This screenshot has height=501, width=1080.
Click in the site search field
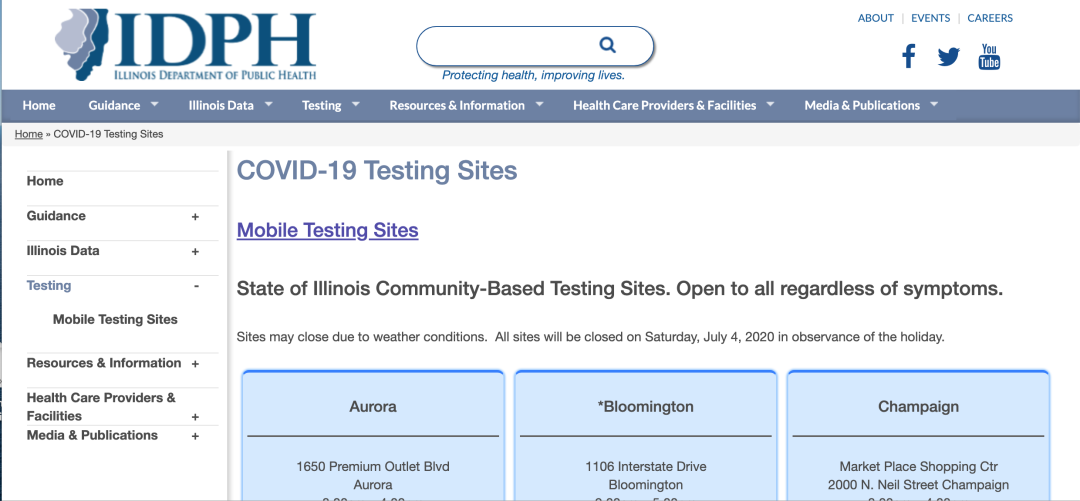[x=534, y=46]
